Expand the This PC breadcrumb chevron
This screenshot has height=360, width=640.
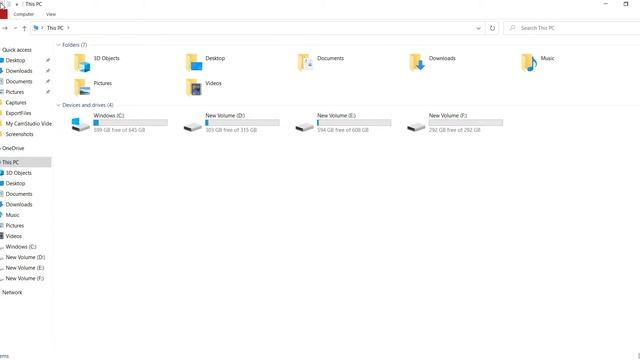tap(69, 28)
